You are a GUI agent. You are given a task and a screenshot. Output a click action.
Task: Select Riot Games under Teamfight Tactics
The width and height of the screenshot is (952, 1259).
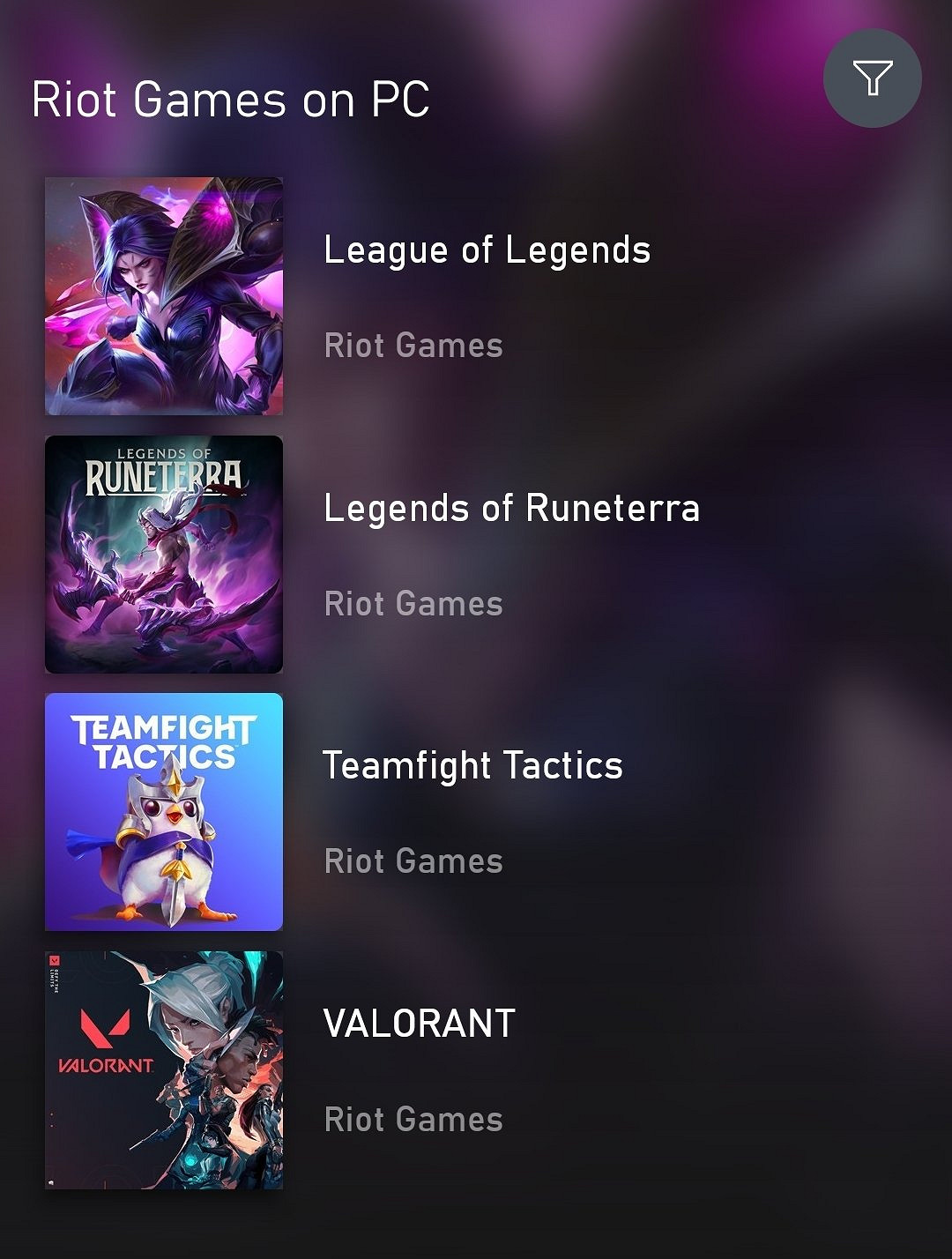coord(413,861)
